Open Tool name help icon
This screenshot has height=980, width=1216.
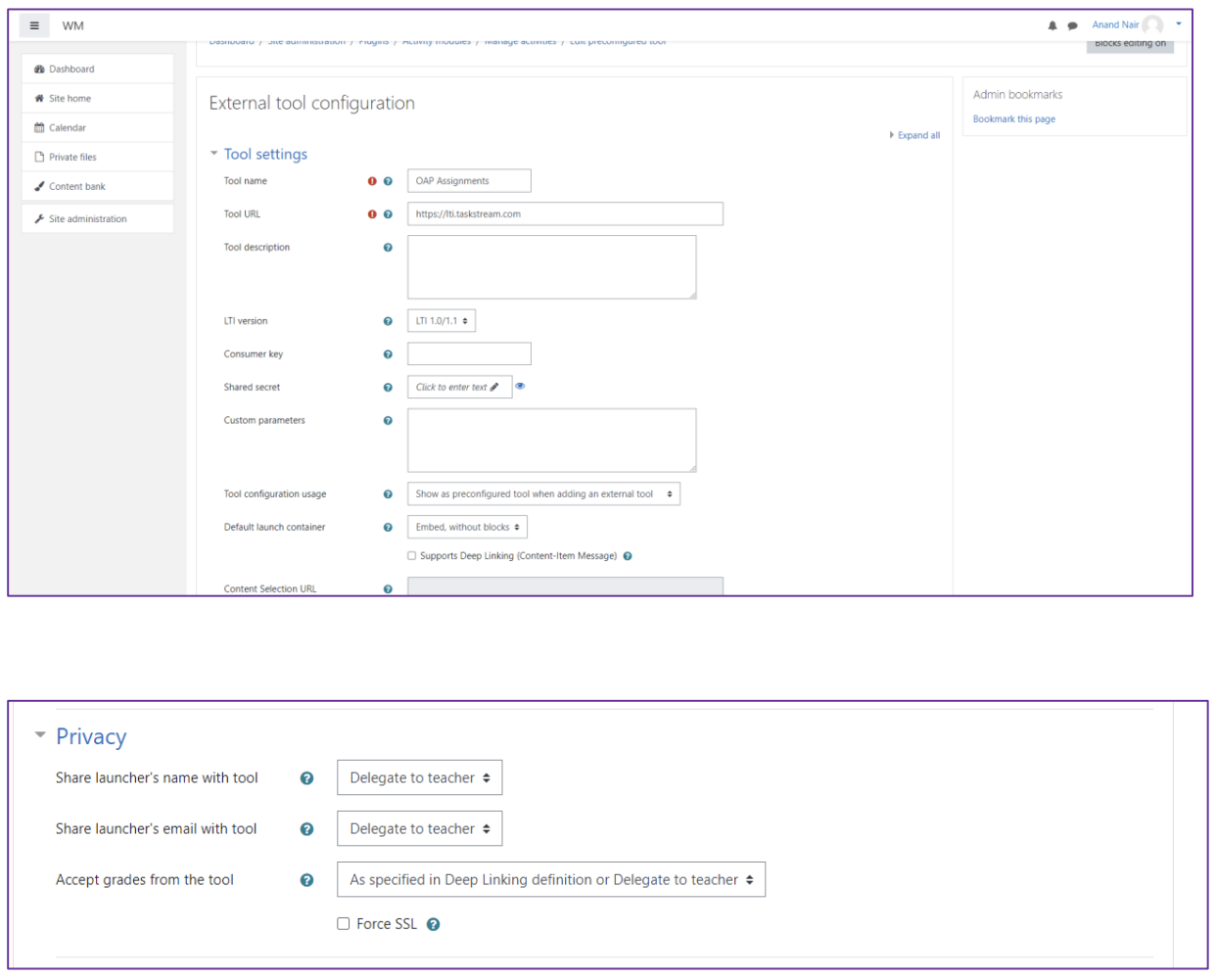pyautogui.click(x=388, y=181)
